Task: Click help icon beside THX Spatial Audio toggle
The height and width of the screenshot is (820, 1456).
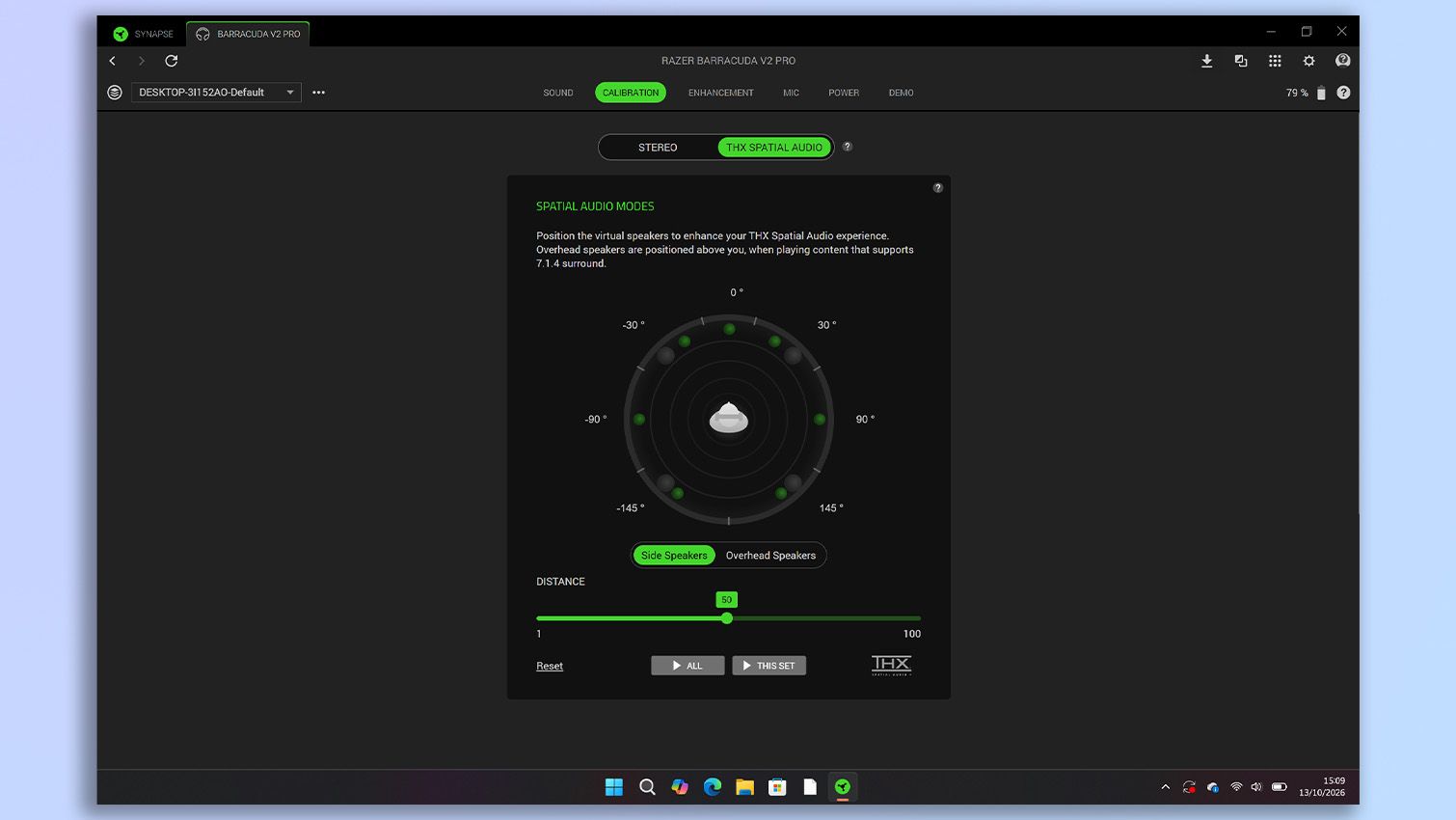Action: click(x=848, y=147)
